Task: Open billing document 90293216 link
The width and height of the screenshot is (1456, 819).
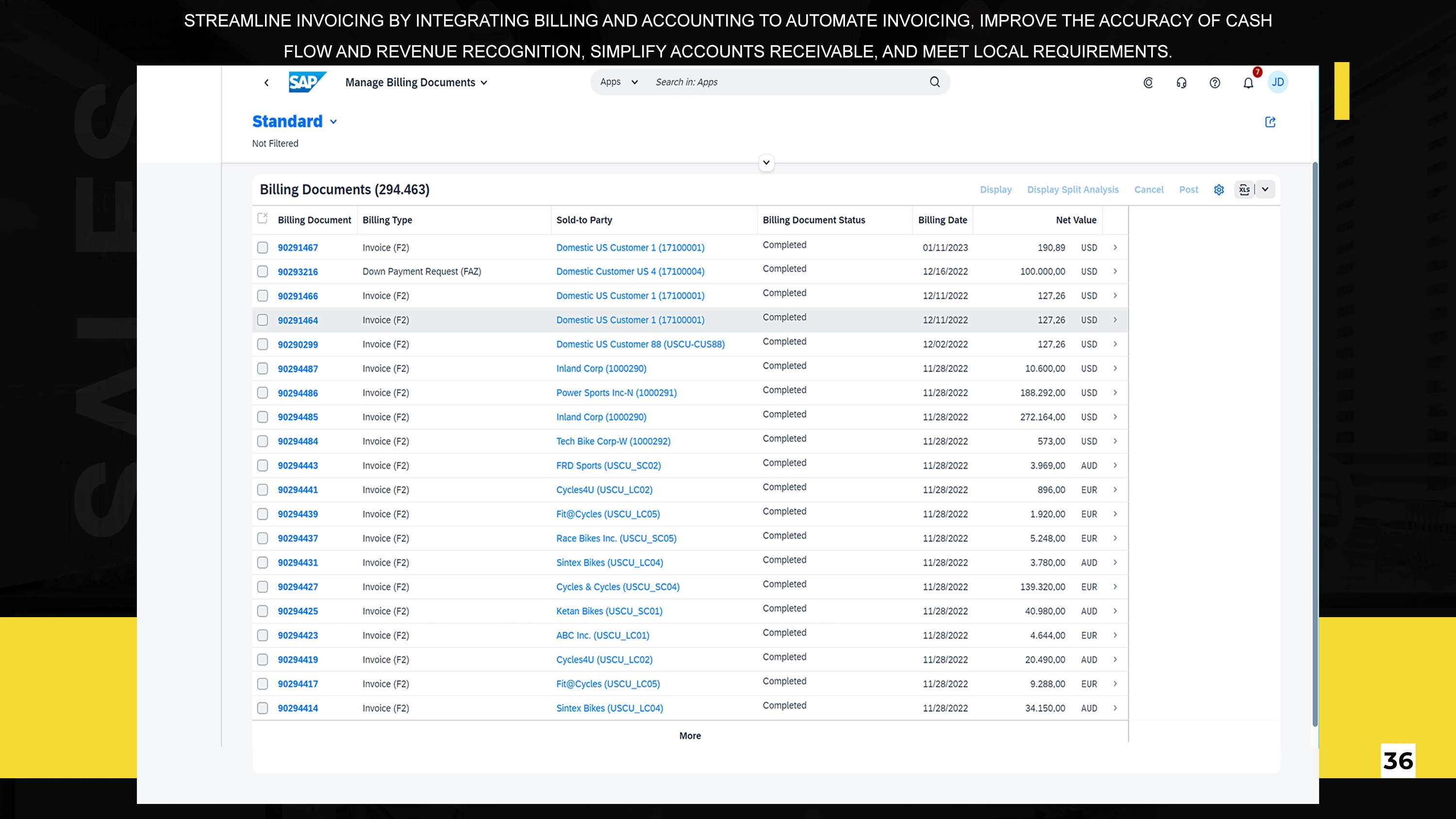Action: (x=298, y=272)
